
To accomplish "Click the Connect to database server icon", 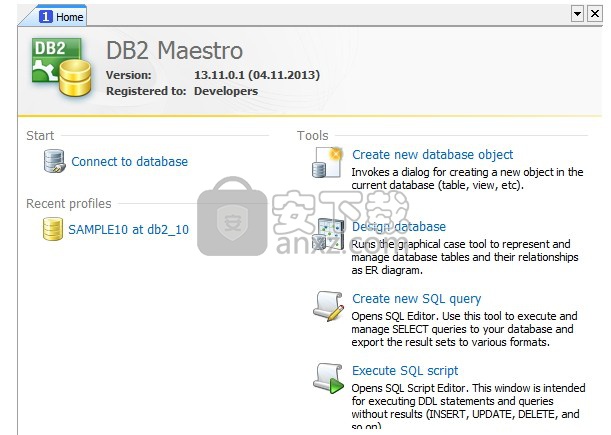I will (x=54, y=161).
